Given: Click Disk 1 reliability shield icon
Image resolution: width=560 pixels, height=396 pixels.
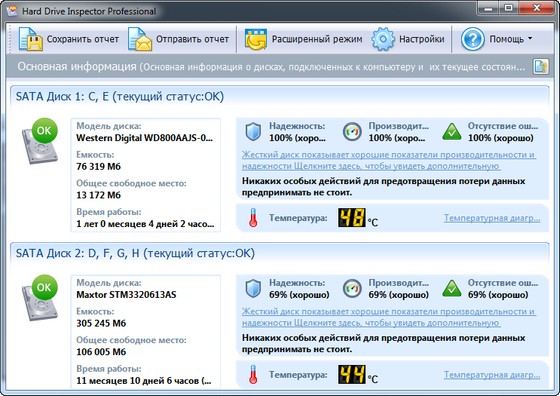Looking at the screenshot, I should [253, 131].
